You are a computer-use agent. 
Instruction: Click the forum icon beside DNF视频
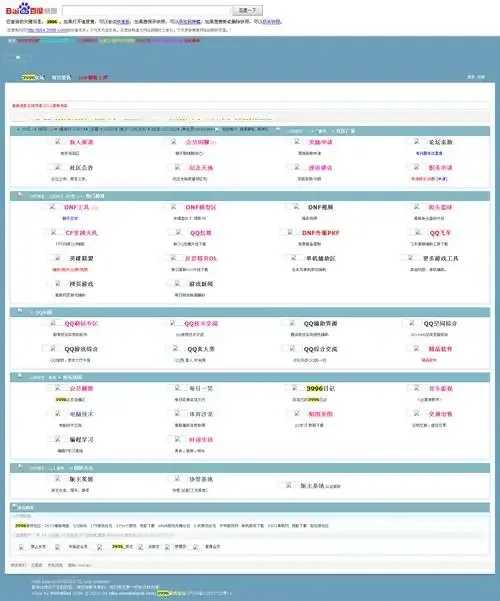pyautogui.click(x=296, y=207)
